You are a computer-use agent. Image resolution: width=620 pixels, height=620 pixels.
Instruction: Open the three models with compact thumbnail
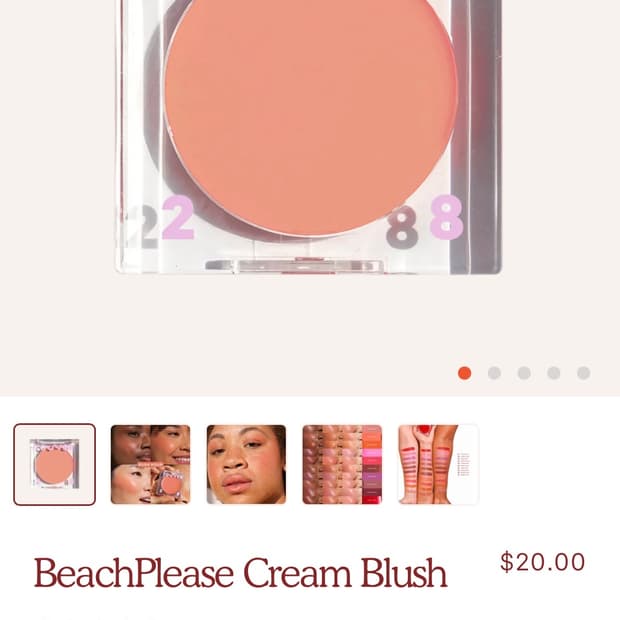tap(150, 464)
